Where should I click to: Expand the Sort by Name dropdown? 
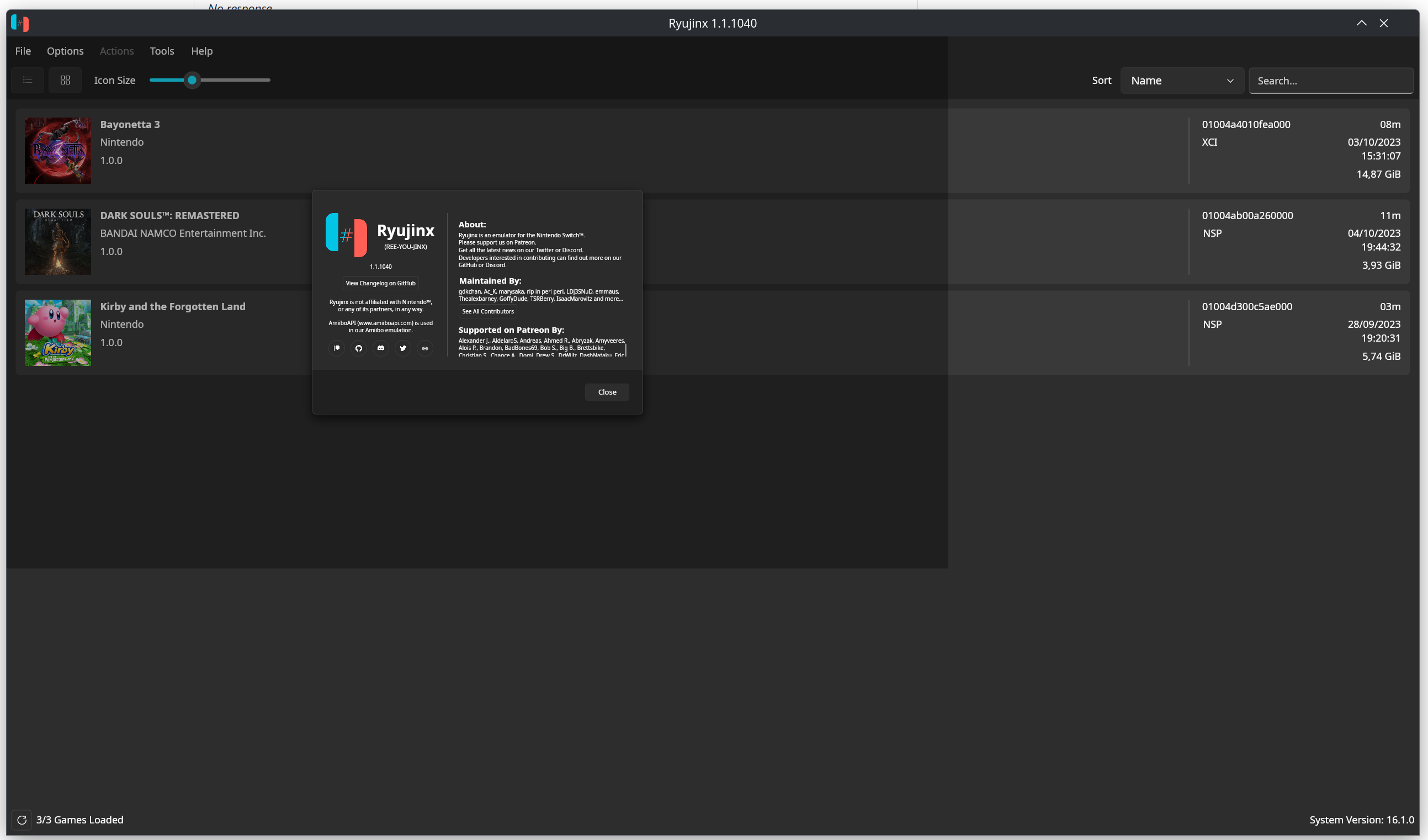(x=1181, y=81)
